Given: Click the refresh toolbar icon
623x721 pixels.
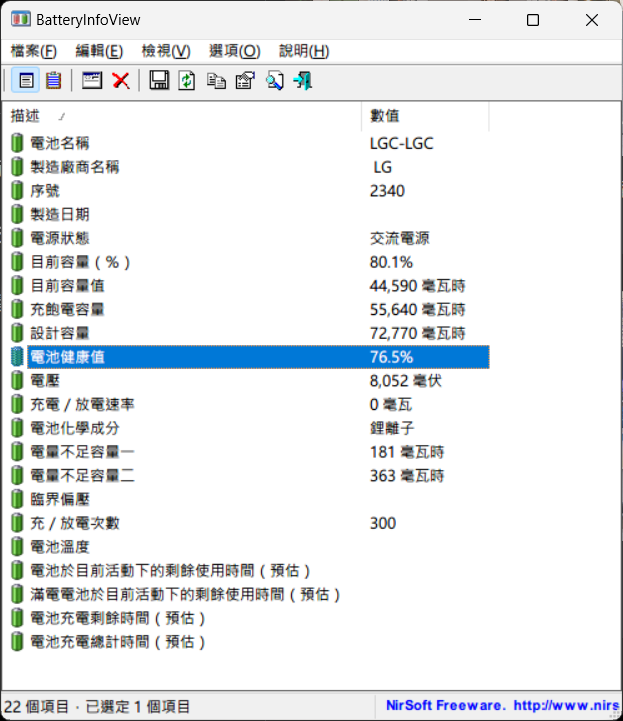Looking at the screenshot, I should (x=187, y=80).
